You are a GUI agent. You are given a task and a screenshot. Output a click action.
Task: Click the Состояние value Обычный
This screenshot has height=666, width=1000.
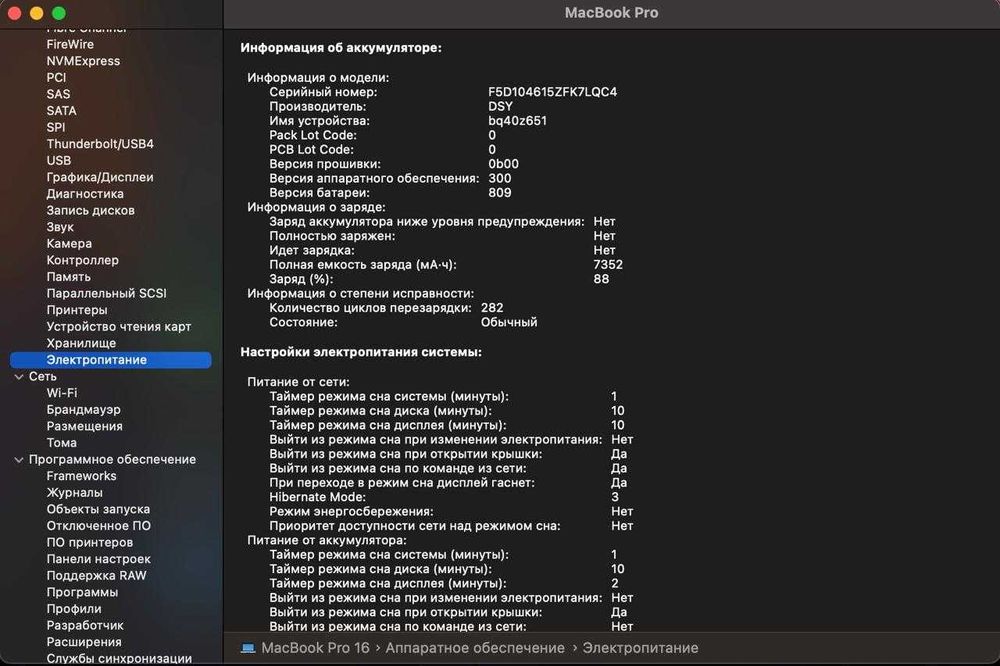(x=508, y=322)
